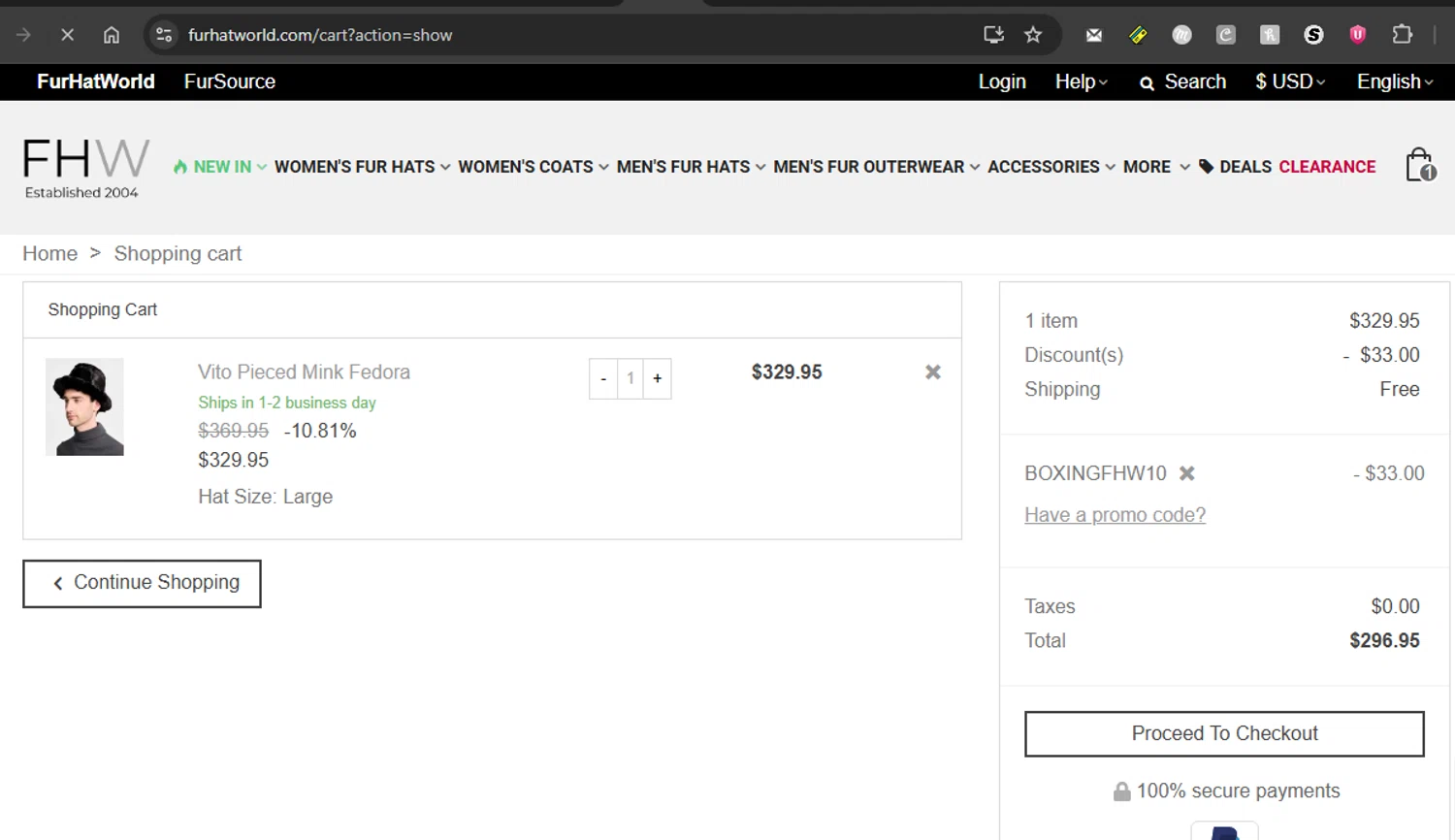
Task: Expand MEN'S FUR OUTERWEAR menu
Action: (876, 167)
